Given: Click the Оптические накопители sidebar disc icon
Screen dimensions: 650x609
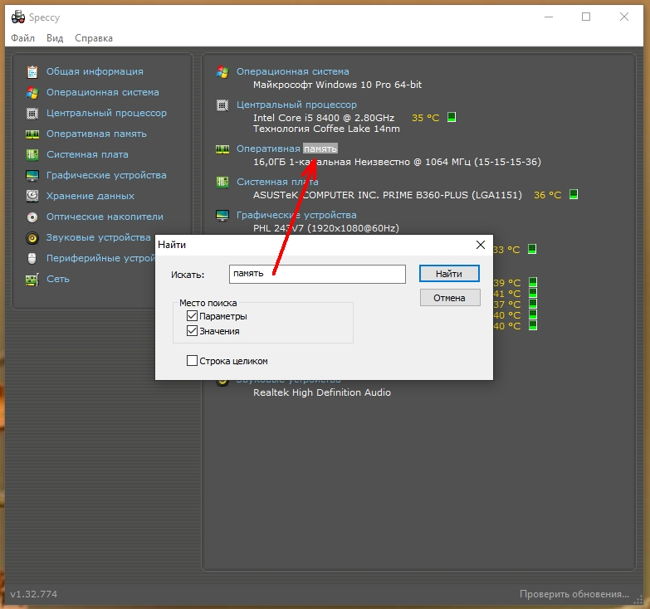Looking at the screenshot, I should click(32, 217).
